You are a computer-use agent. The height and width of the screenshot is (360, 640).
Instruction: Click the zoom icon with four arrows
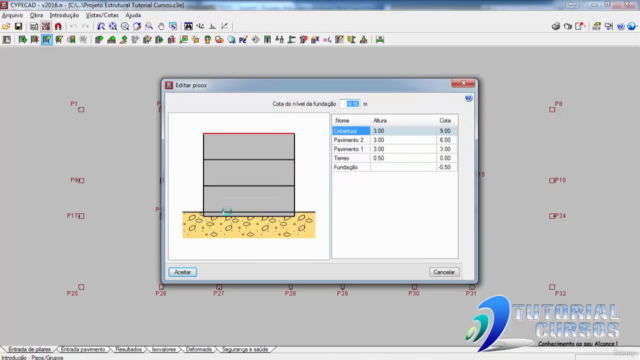(x=113, y=27)
